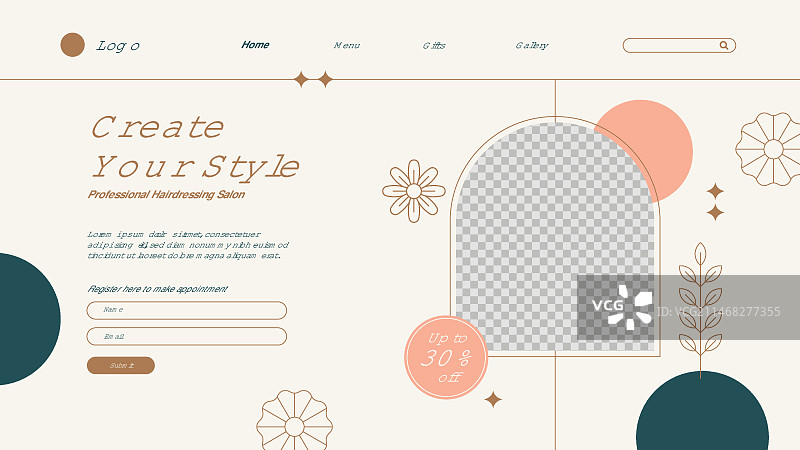Click the daisy flower beside the arched frame
800x450 pixels.
tap(413, 191)
